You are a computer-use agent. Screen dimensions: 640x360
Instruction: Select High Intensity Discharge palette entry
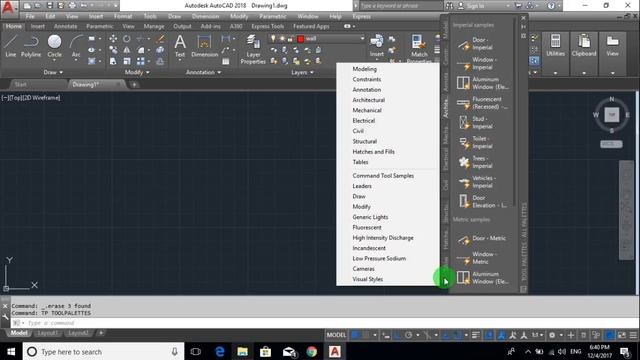click(x=383, y=238)
